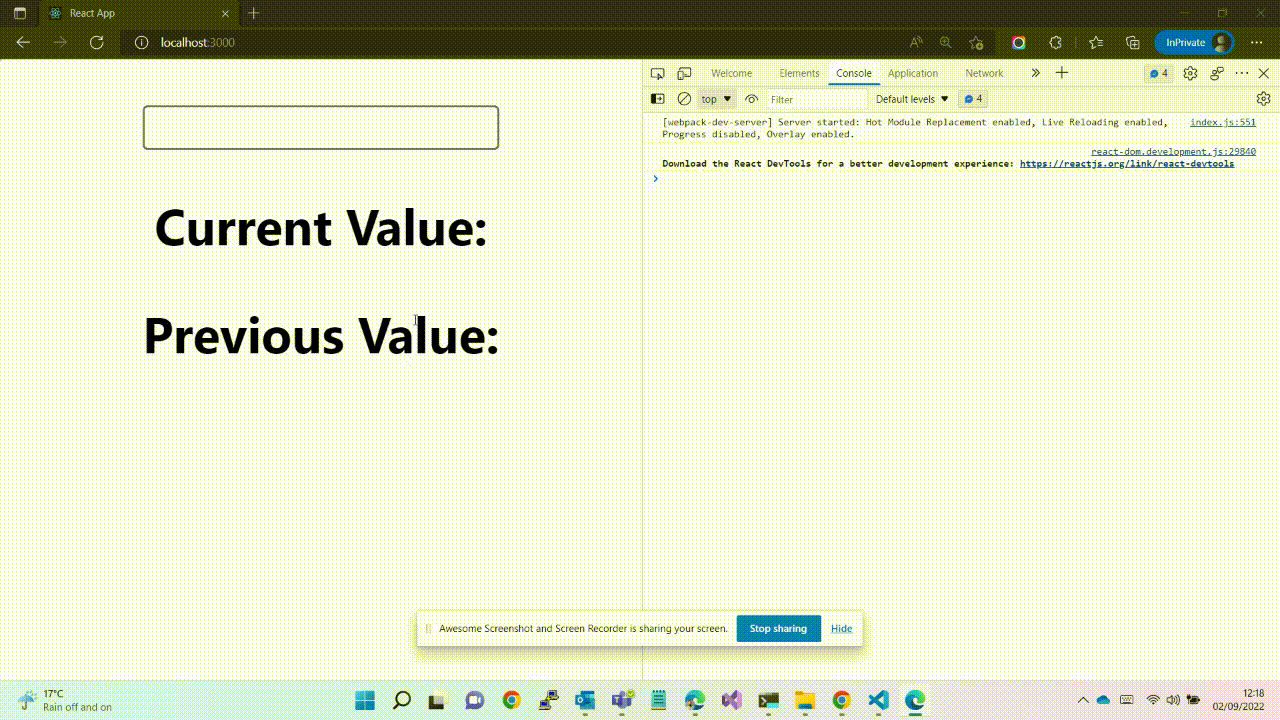This screenshot has height=720, width=1280.
Task: Open DevTools settings gear
Action: click(1189, 73)
